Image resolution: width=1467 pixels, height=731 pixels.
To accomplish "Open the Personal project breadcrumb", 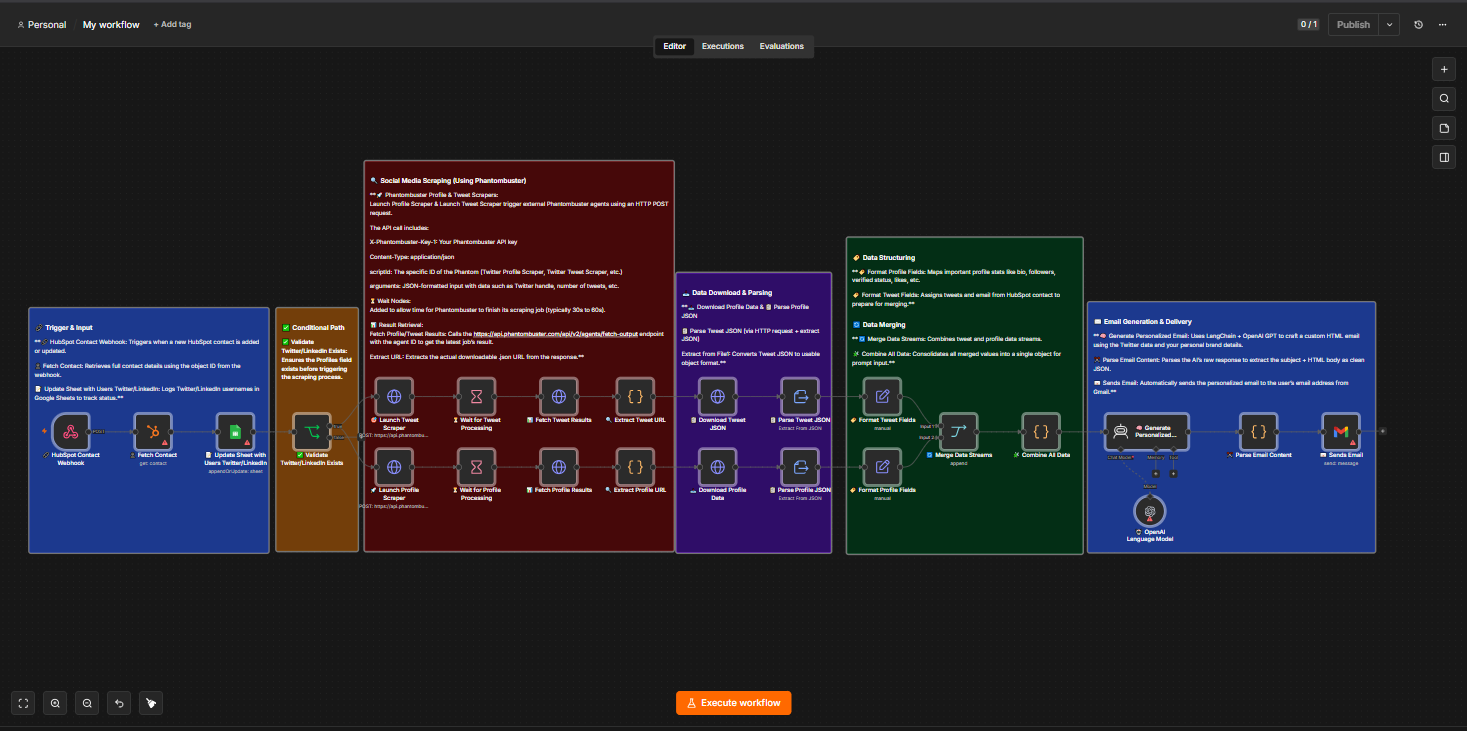I will point(41,24).
